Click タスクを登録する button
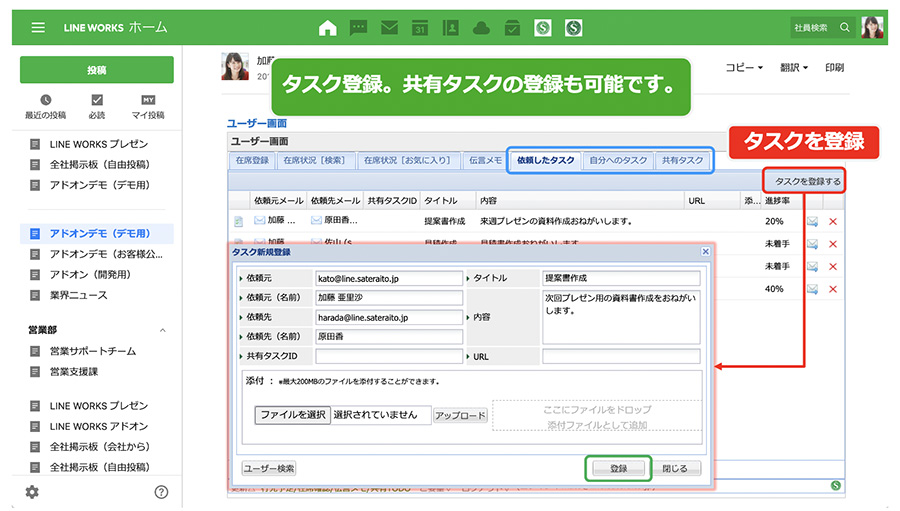Image resolution: width=900 pixels, height=511 pixels. 807,181
